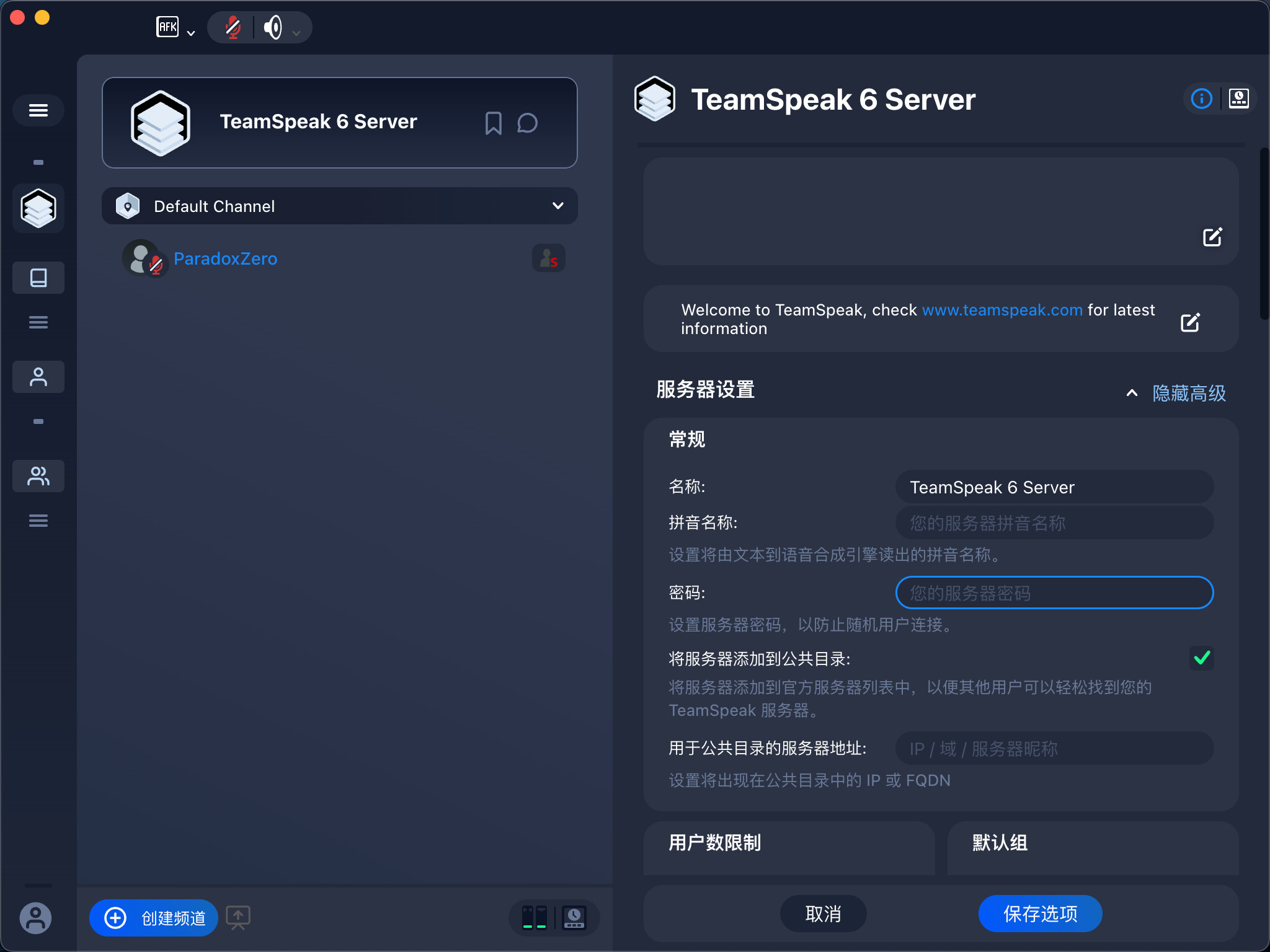Select user ParadoxZero
The image size is (1270, 952).
pyautogui.click(x=225, y=258)
